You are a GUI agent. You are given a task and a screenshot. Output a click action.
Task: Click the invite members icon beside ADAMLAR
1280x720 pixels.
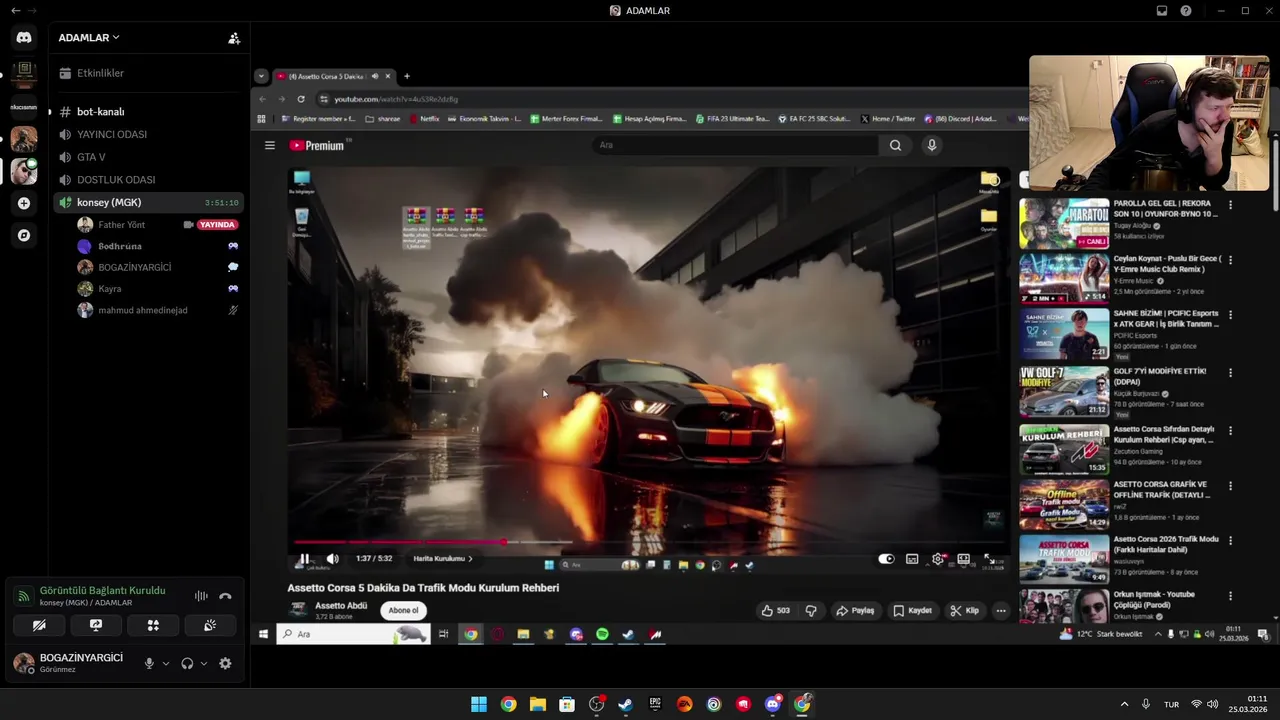(x=234, y=38)
